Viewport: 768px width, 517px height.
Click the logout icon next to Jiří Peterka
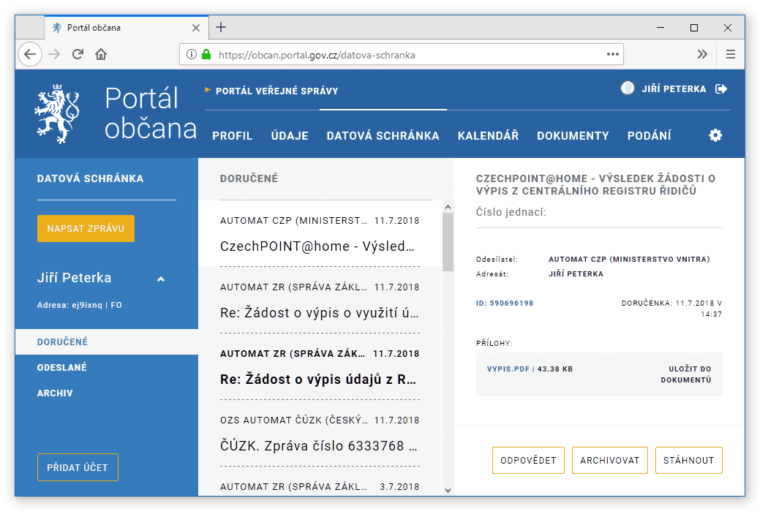click(x=720, y=89)
